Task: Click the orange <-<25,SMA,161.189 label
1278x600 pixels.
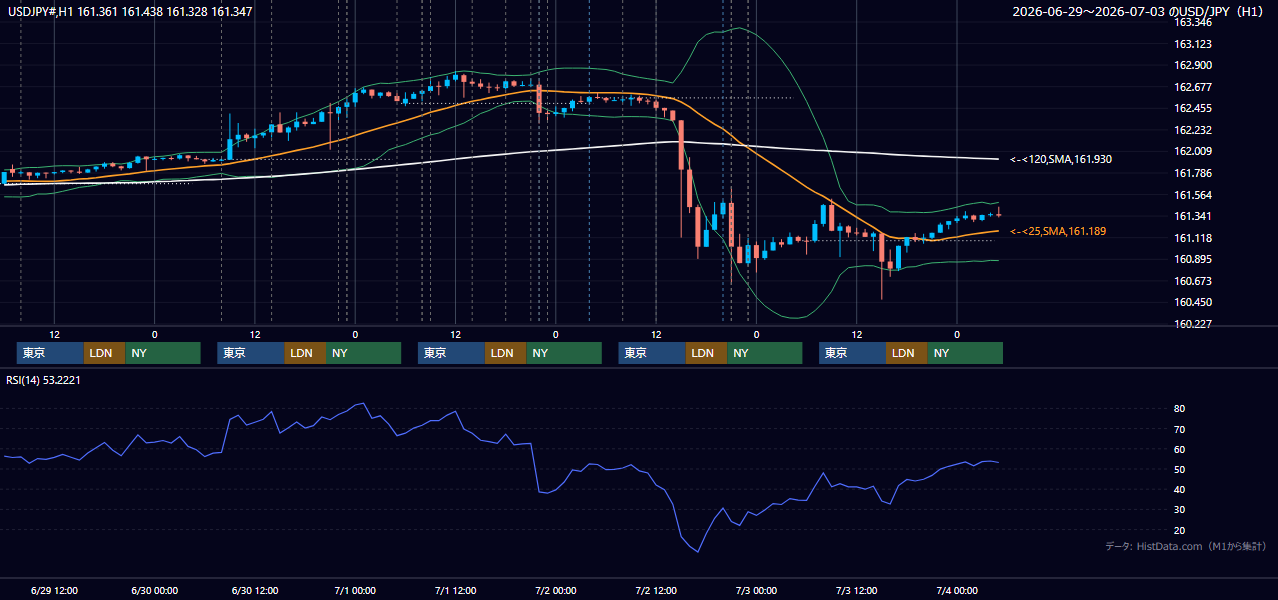Action: (x=1058, y=231)
